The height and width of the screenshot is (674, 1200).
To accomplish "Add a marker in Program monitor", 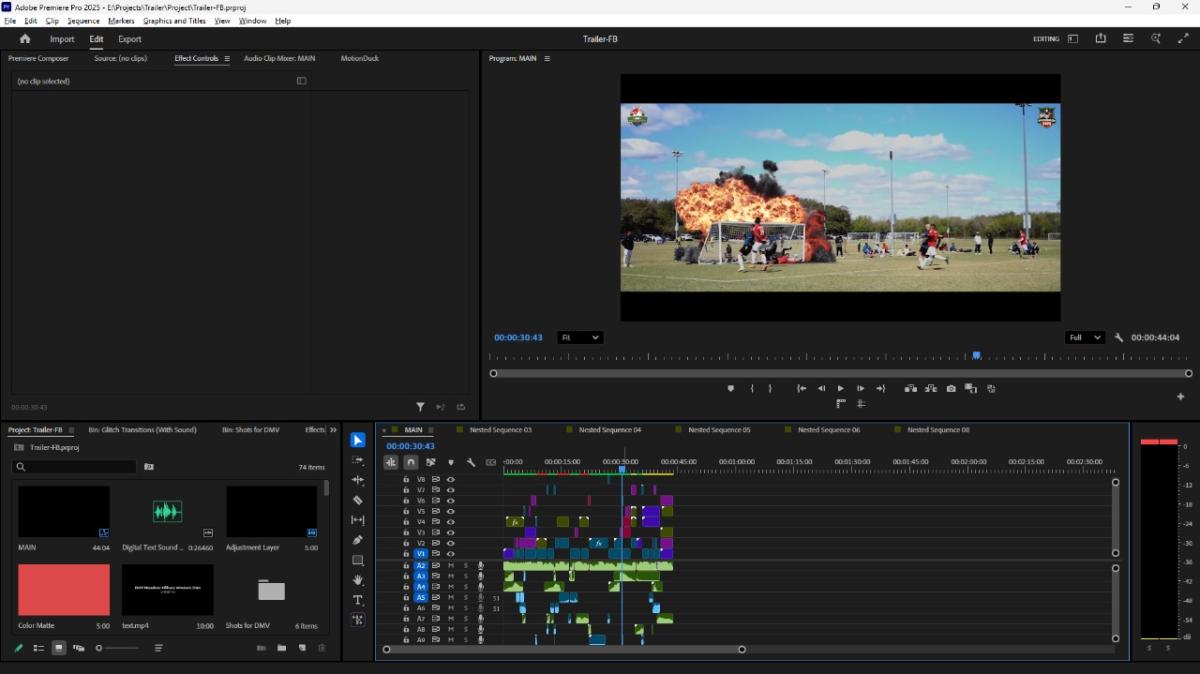I will [x=730, y=388].
